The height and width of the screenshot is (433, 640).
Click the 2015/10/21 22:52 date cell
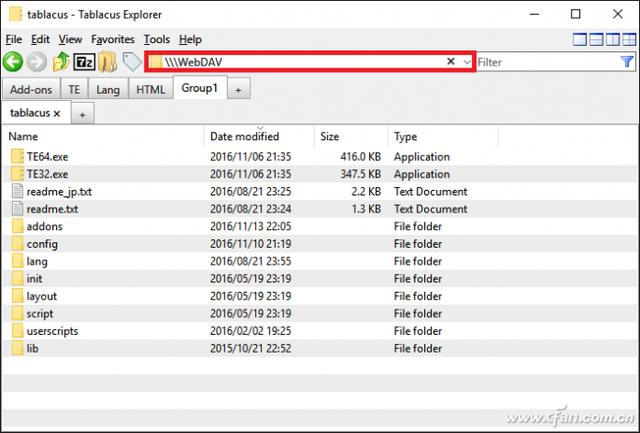[x=251, y=349]
